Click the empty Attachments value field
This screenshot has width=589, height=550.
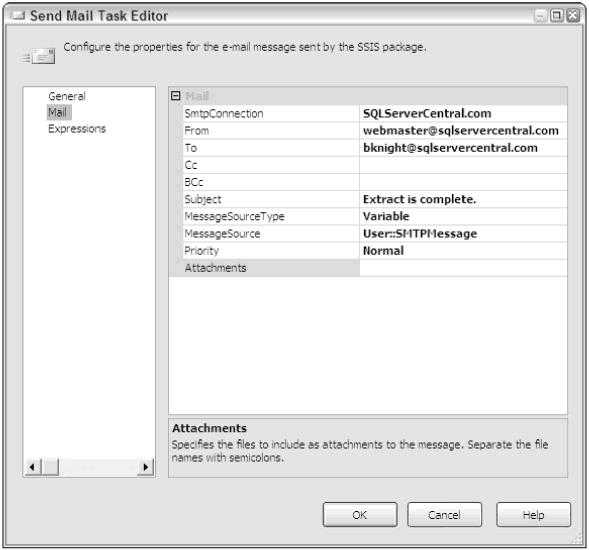pos(463,268)
